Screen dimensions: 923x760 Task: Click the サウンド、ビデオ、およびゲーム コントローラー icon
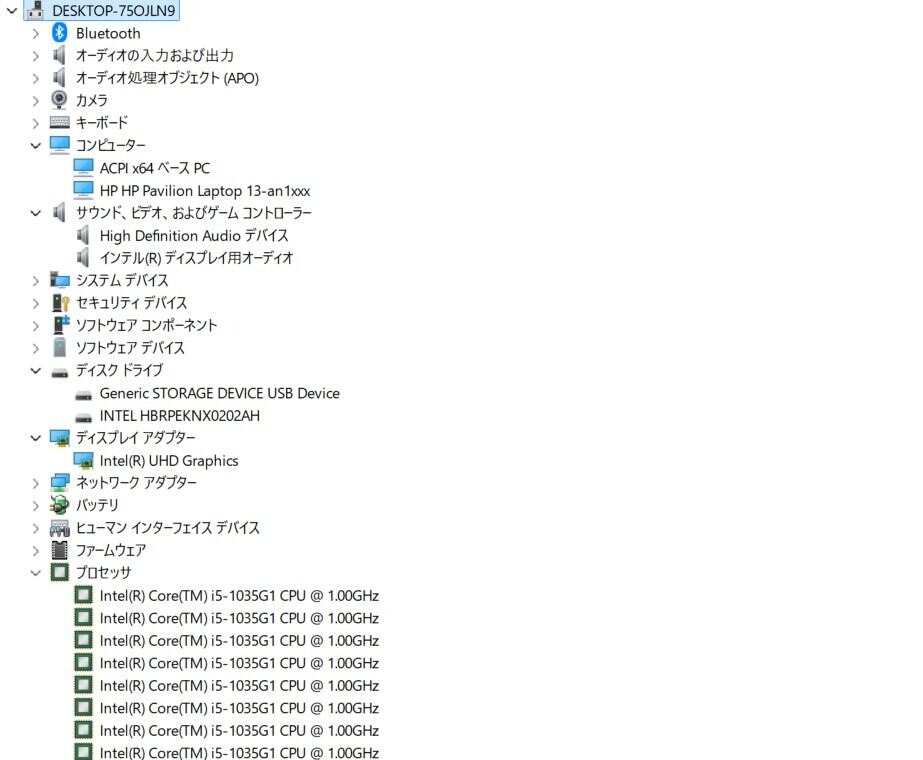(59, 213)
